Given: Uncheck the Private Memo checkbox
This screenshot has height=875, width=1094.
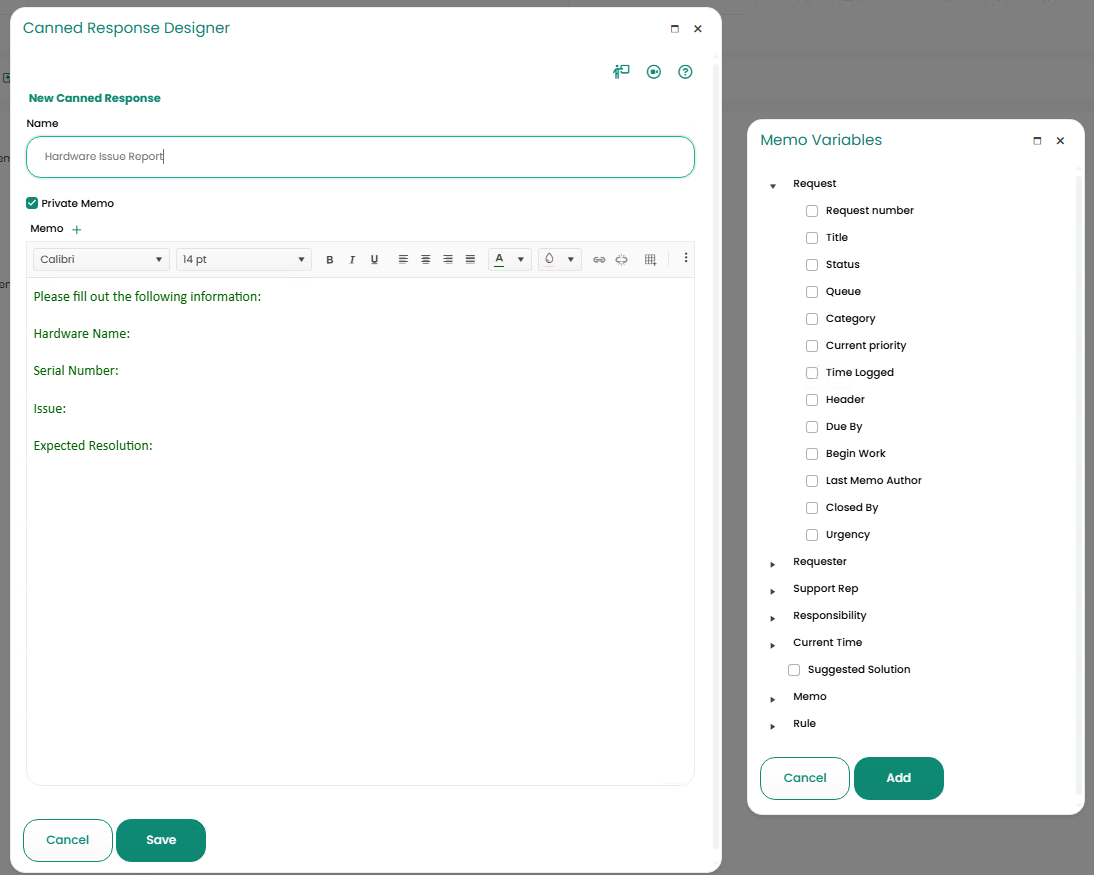Looking at the screenshot, I should pyautogui.click(x=32, y=203).
